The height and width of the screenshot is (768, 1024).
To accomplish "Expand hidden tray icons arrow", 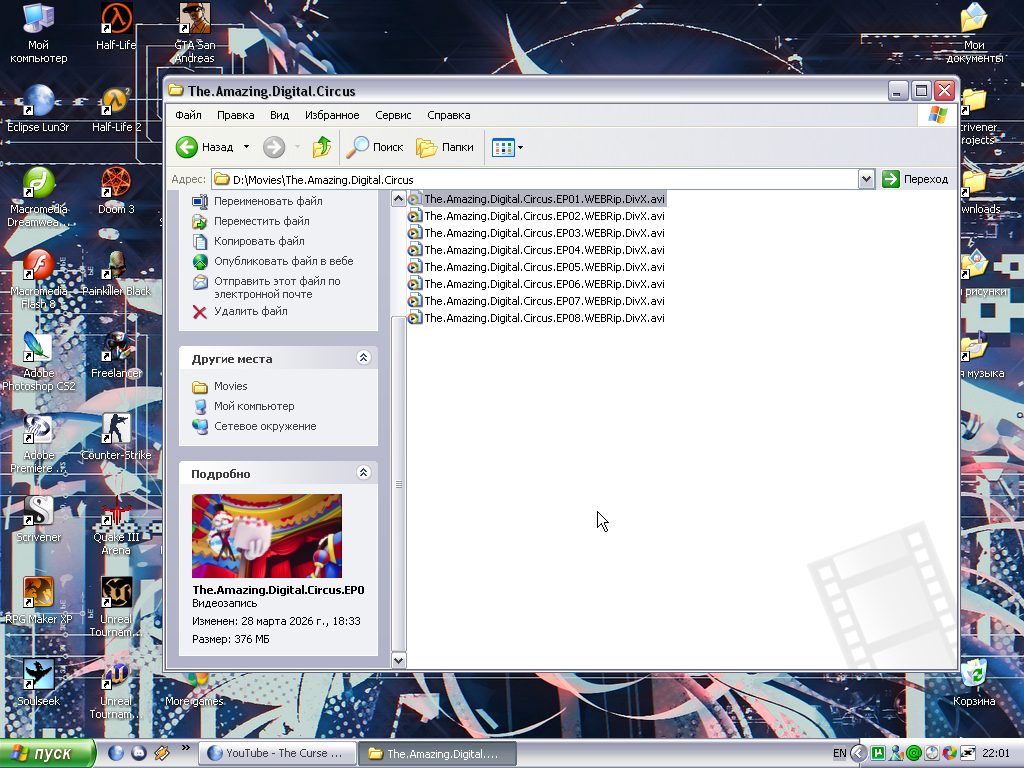I will [x=858, y=754].
